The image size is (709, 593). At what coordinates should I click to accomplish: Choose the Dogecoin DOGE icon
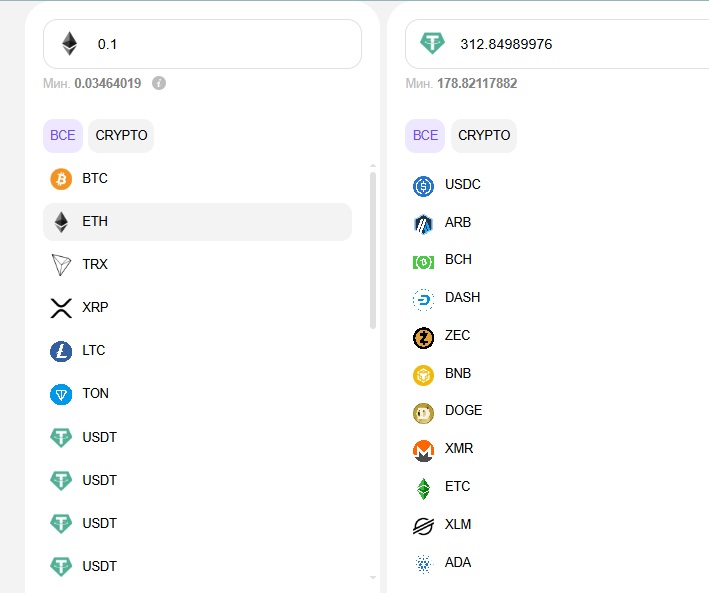coord(423,411)
